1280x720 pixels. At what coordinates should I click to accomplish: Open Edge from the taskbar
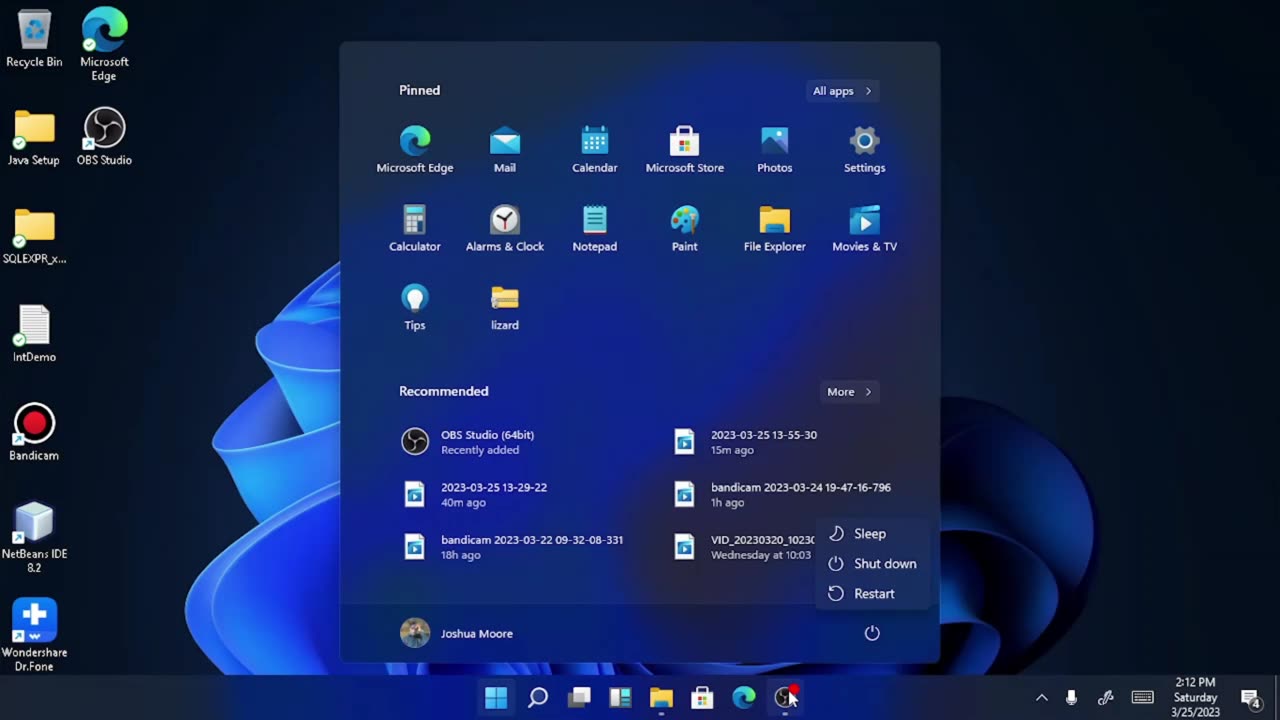(x=744, y=697)
